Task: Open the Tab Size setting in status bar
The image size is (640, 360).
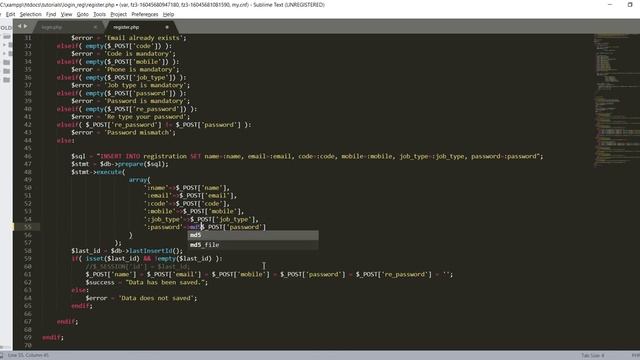Action: [x=593, y=356]
